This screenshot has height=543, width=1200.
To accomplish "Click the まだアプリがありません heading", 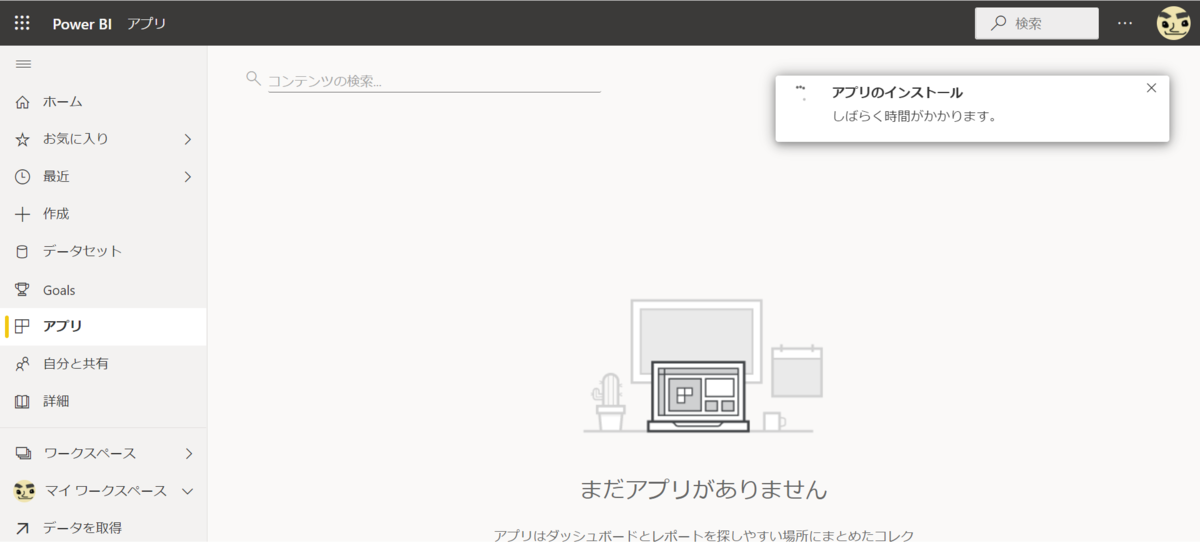I will pos(704,490).
